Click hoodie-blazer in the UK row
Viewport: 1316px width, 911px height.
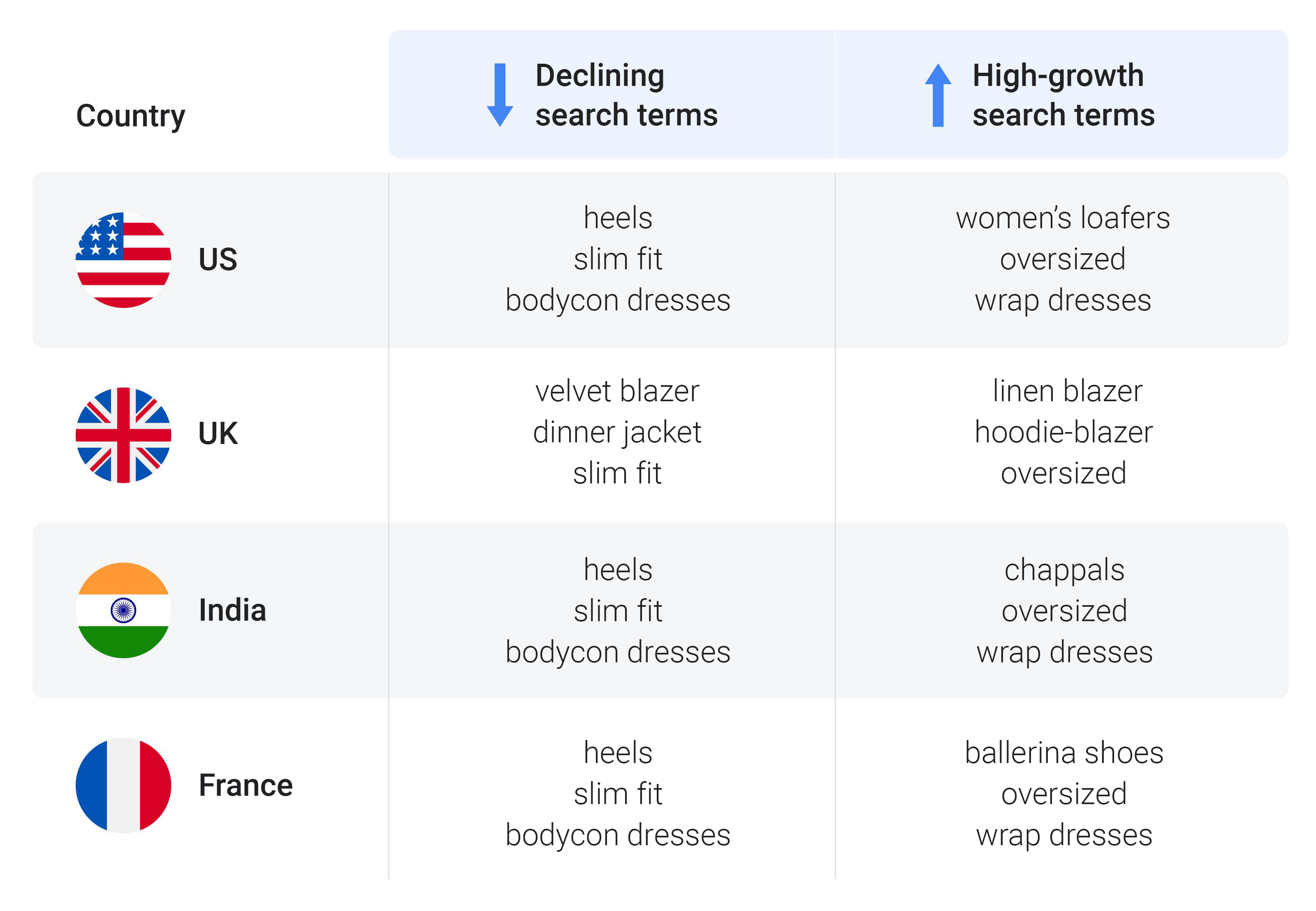1063,432
